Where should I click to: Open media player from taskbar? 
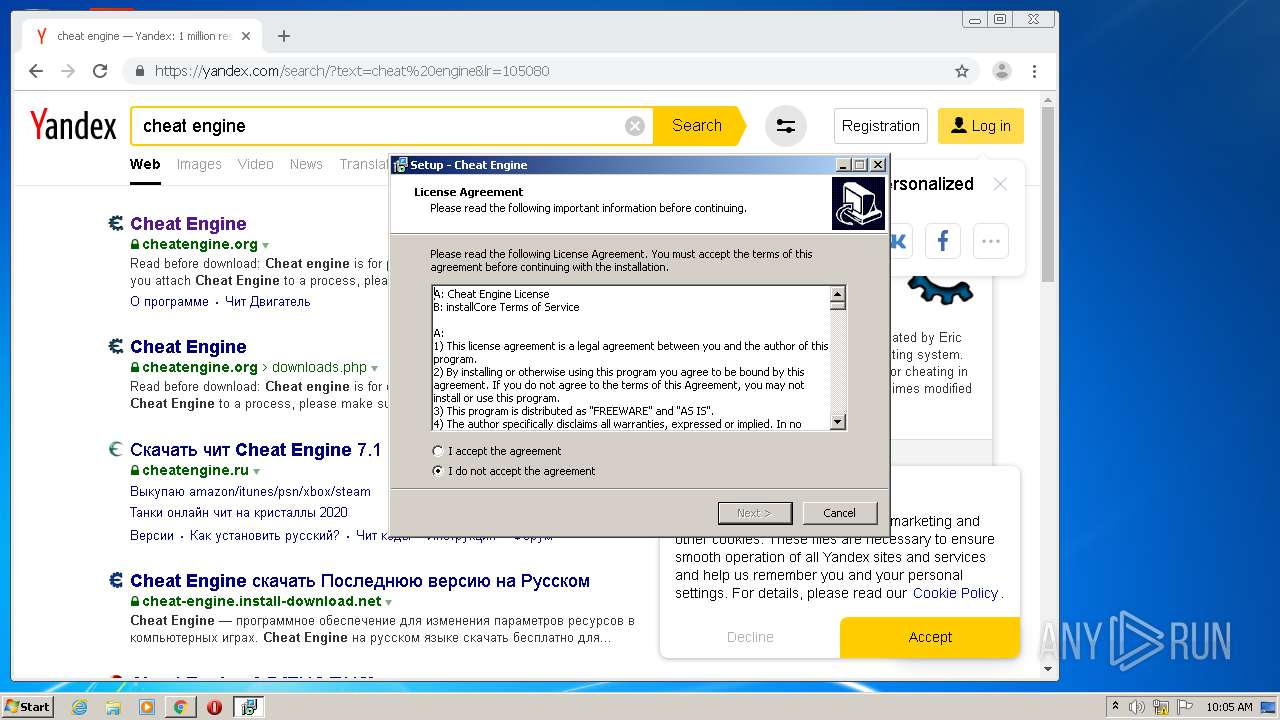[x=147, y=707]
